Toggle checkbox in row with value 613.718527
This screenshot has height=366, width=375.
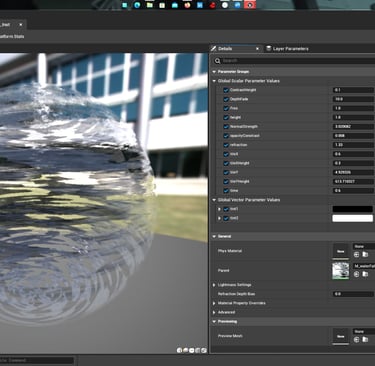(226, 182)
